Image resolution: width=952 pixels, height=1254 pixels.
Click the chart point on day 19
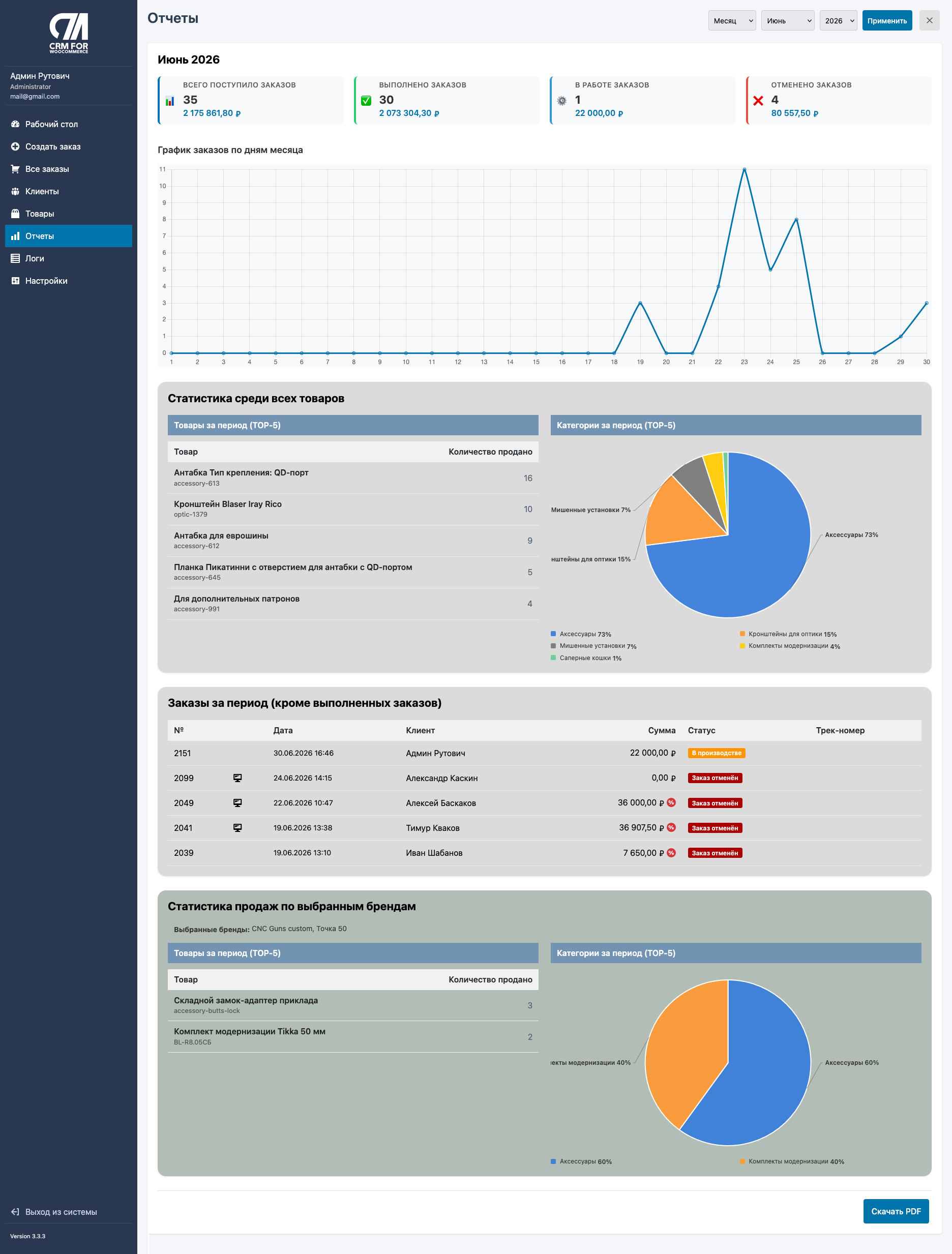pyautogui.click(x=640, y=303)
